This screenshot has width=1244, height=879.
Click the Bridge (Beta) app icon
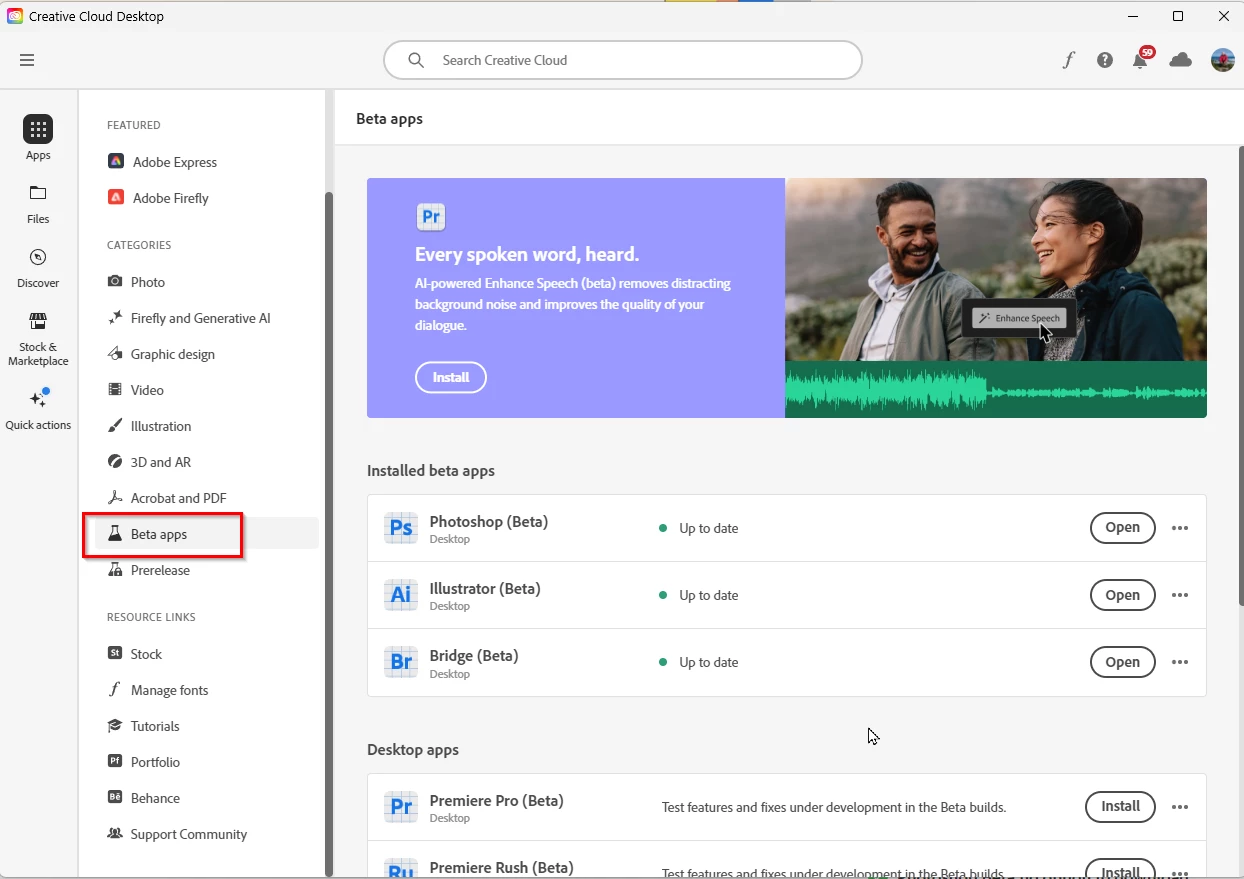401,662
